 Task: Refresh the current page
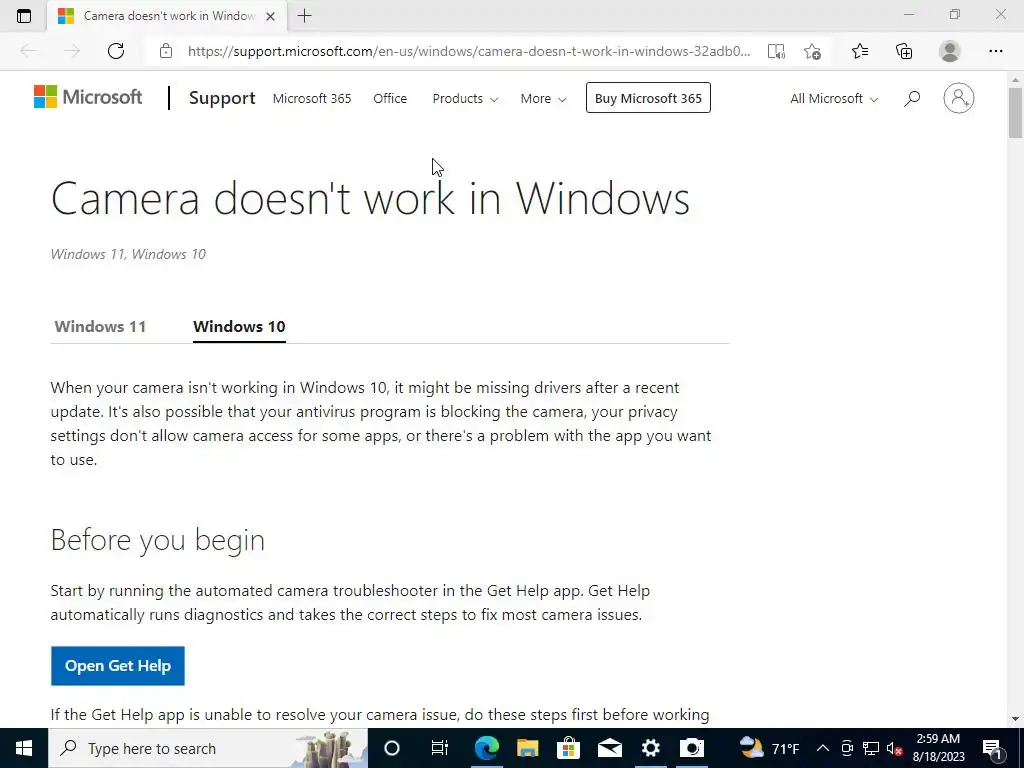pyautogui.click(x=116, y=51)
